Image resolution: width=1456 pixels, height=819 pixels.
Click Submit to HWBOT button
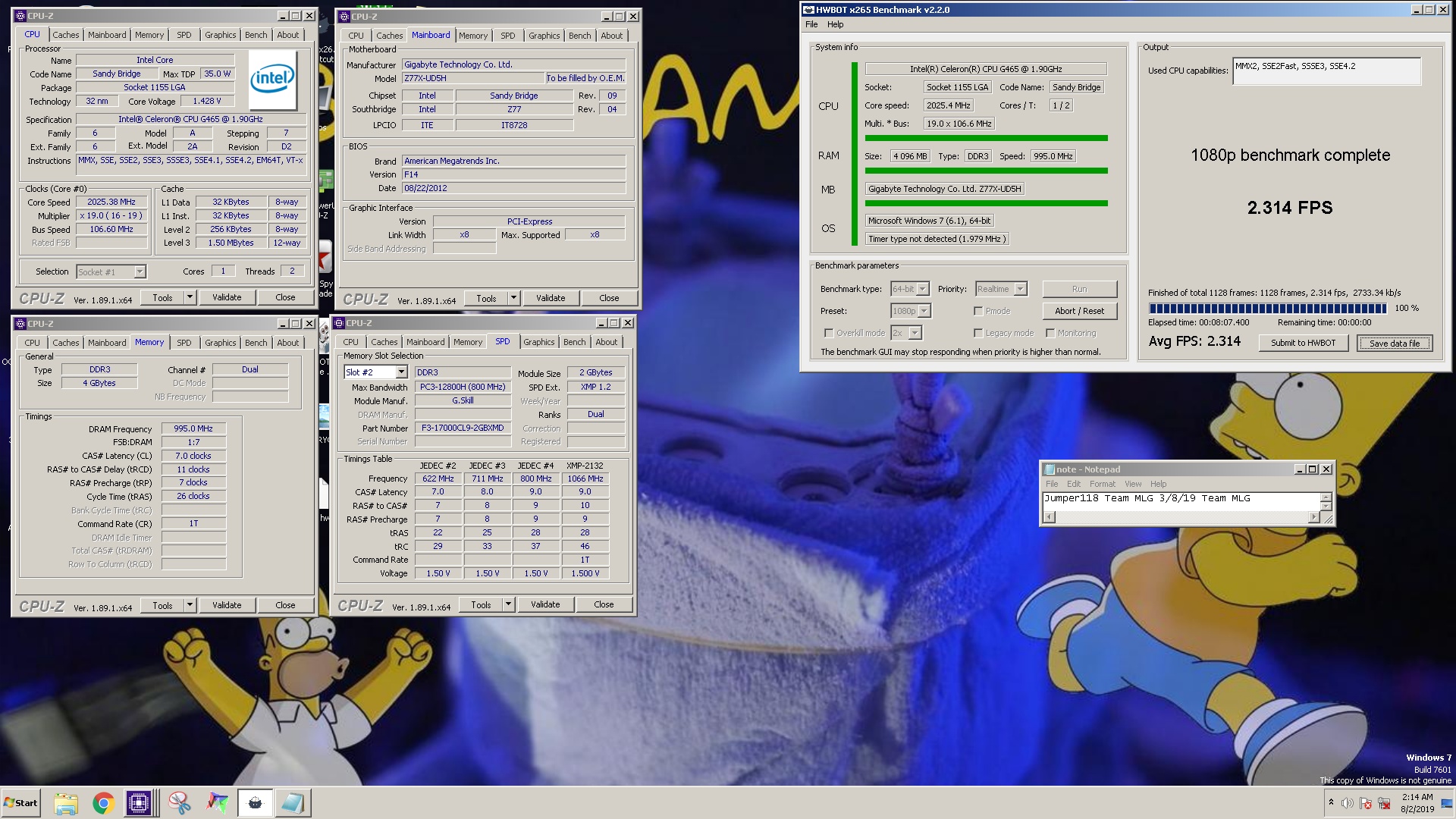1303,343
